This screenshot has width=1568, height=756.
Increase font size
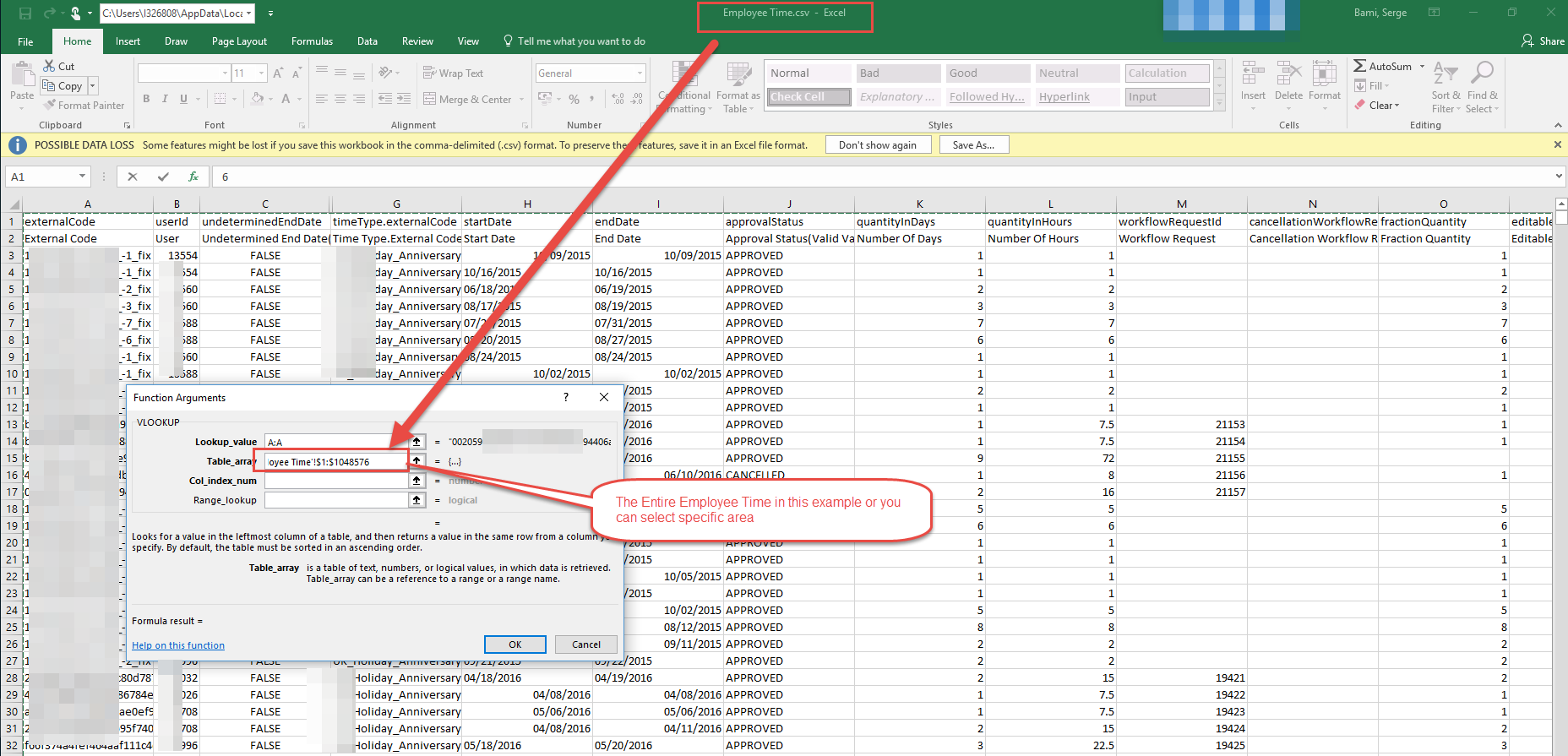(277, 73)
